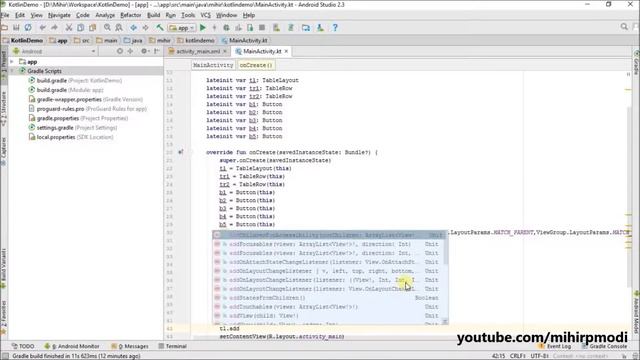Viewport: 640px width, 360px height.
Task: Click the navigate Forward arrow icon
Action: pos(145,28)
